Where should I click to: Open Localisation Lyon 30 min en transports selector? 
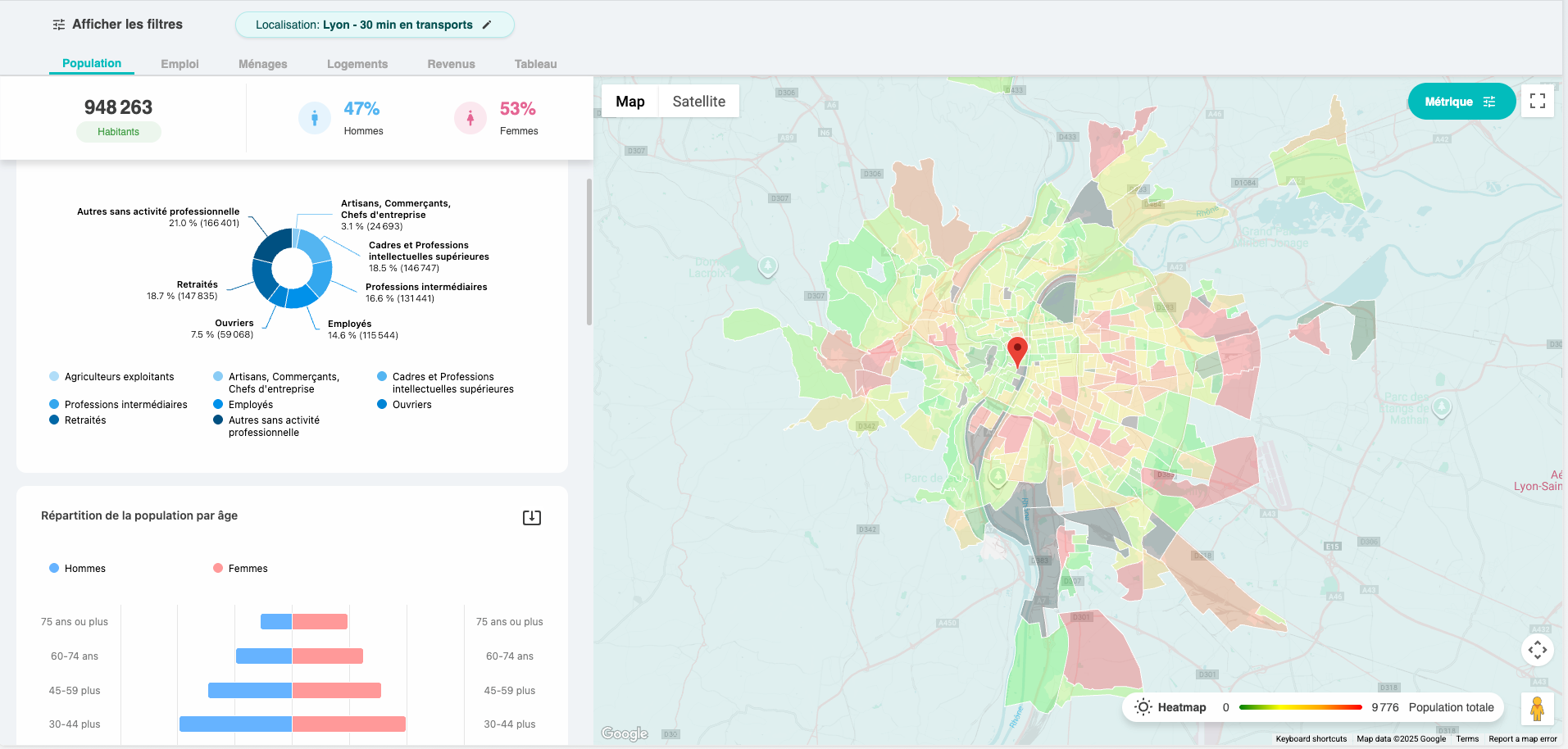365,25
